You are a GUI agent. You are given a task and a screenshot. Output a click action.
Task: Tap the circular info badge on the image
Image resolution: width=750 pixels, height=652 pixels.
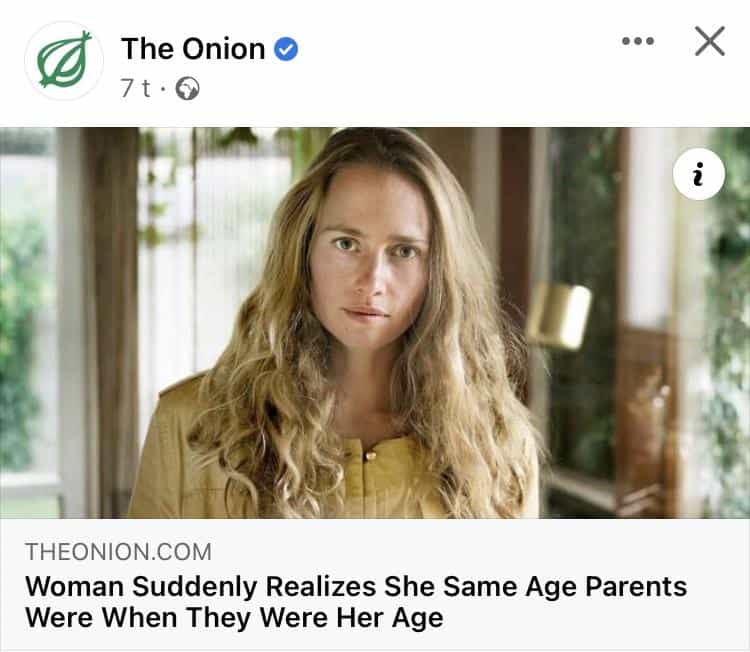point(699,175)
